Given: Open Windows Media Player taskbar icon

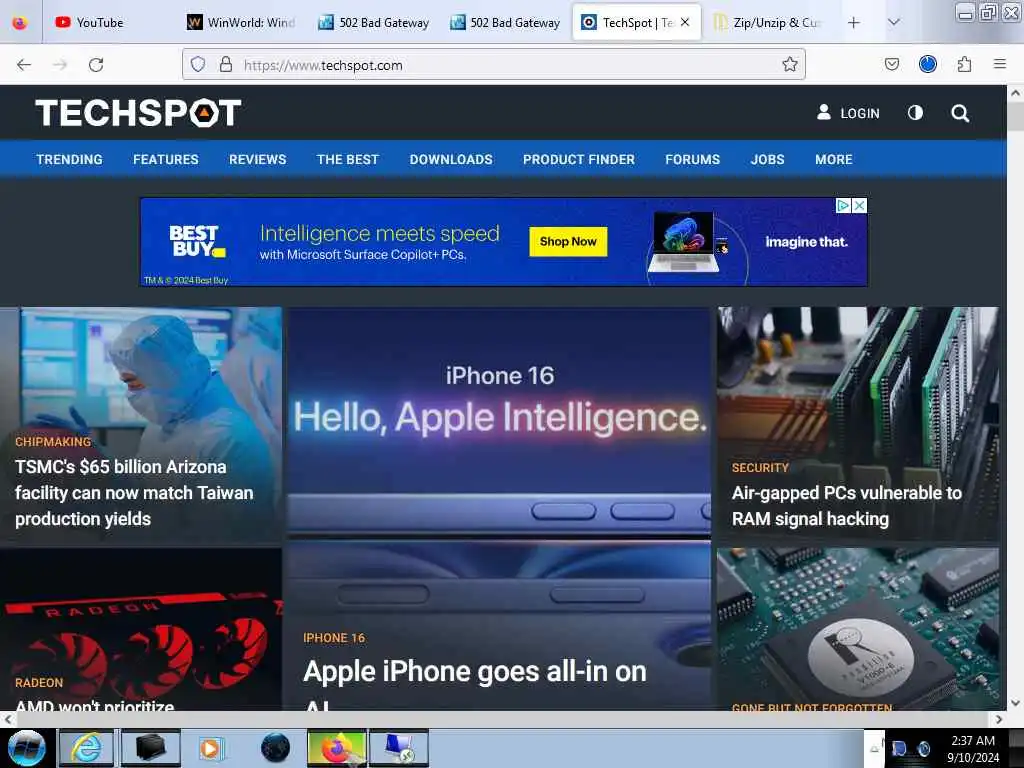Looking at the screenshot, I should pos(212,748).
